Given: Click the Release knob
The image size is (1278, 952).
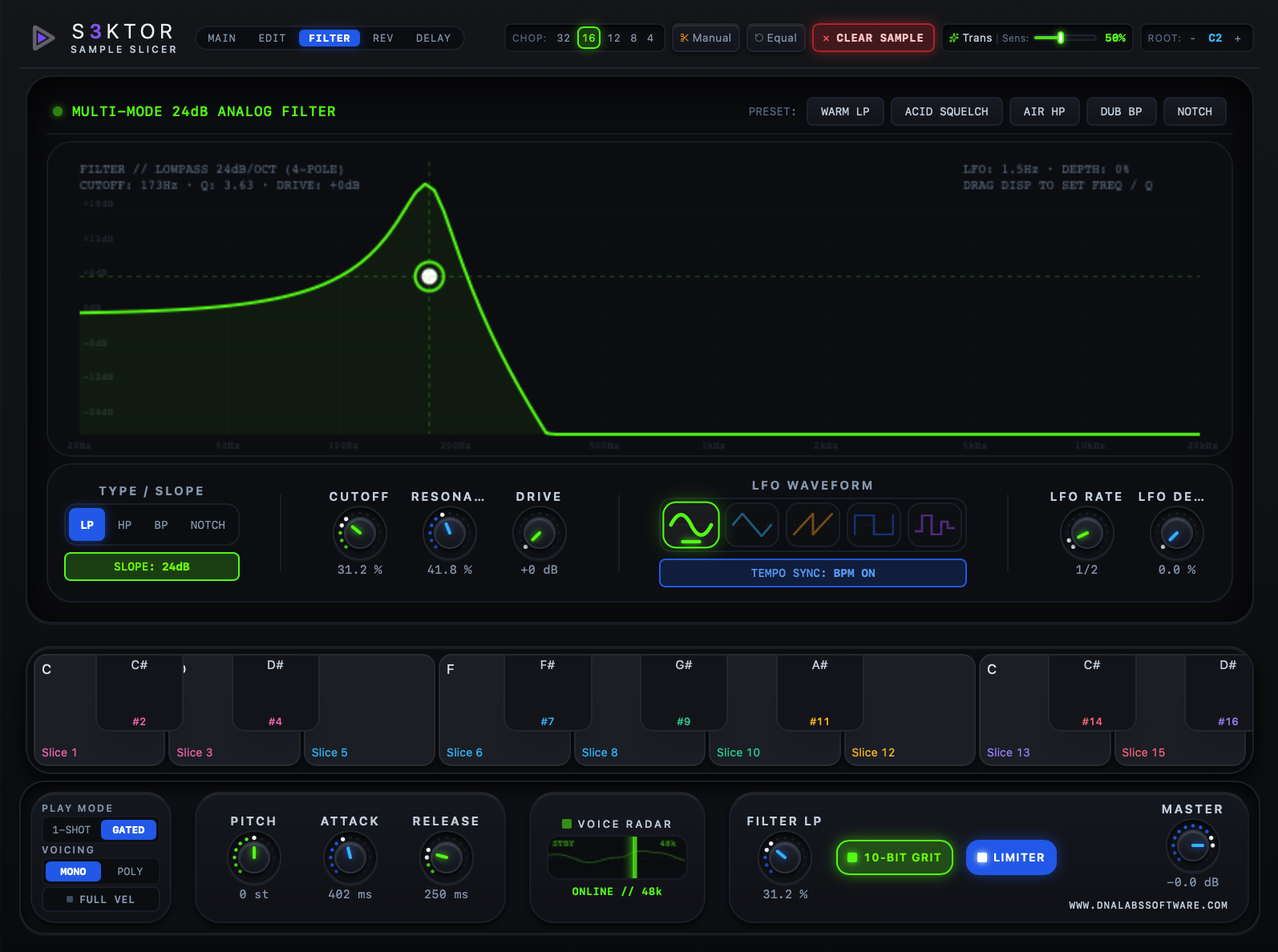Looking at the screenshot, I should click(447, 857).
